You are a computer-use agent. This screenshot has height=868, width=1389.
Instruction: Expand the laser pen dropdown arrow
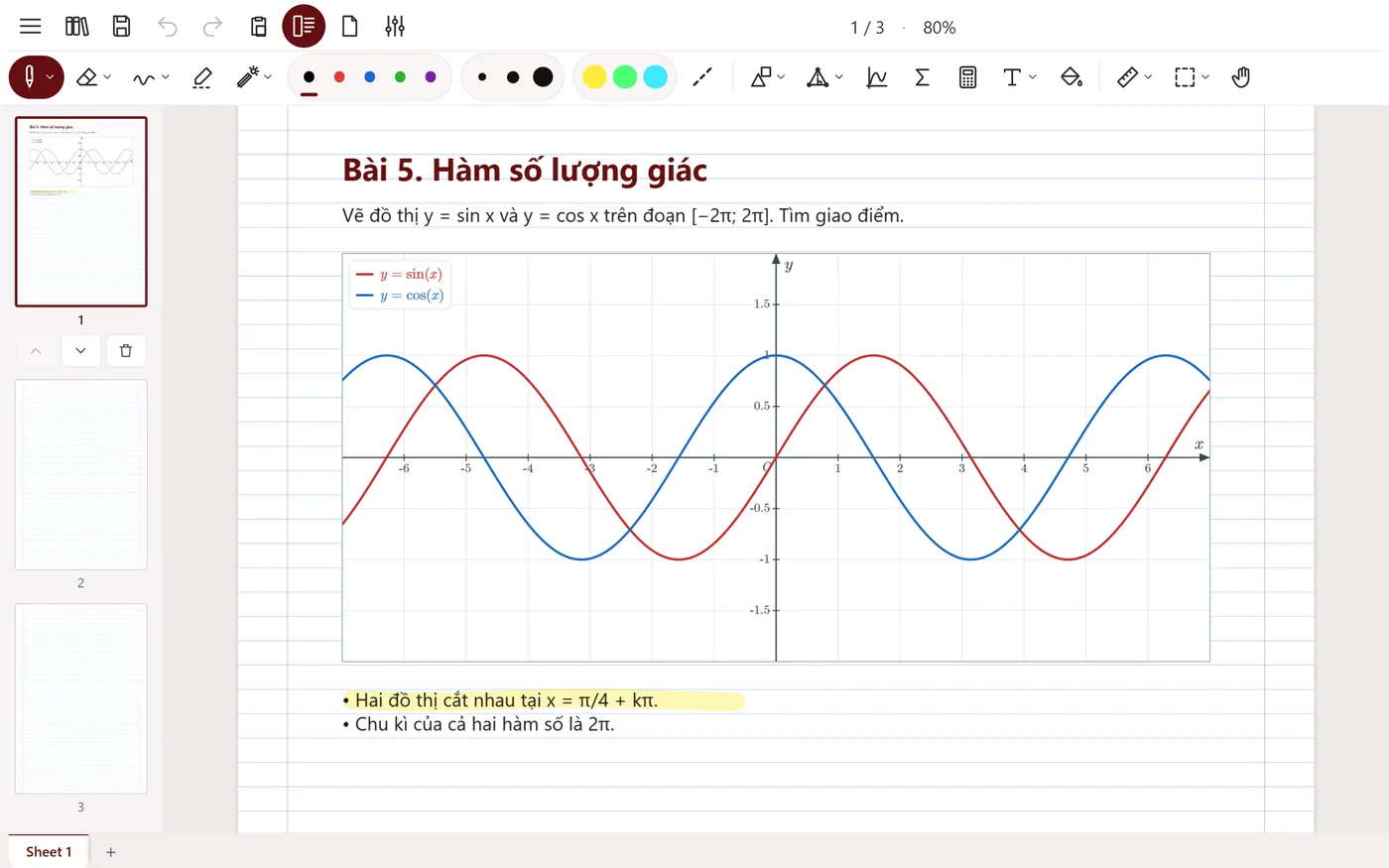coord(268,77)
